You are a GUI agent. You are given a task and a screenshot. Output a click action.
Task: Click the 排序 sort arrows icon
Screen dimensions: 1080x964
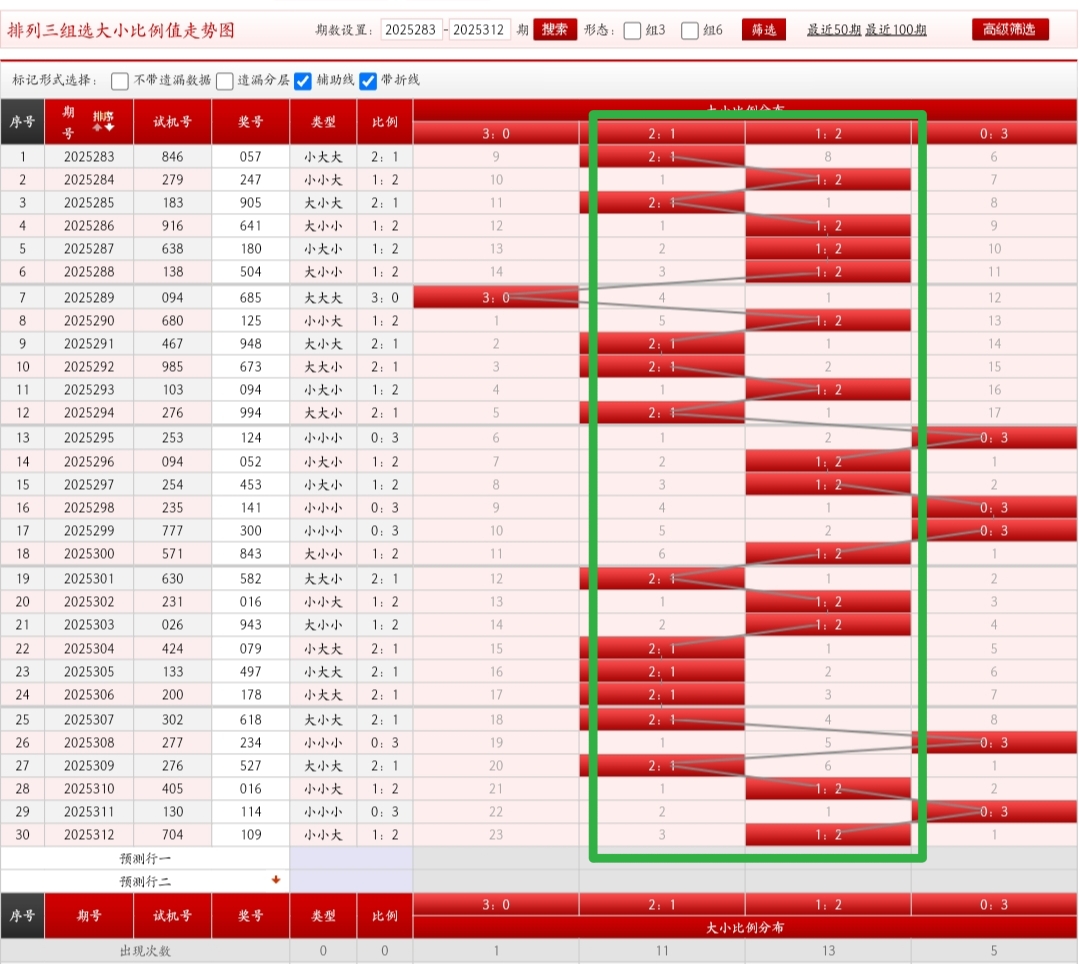[103, 121]
